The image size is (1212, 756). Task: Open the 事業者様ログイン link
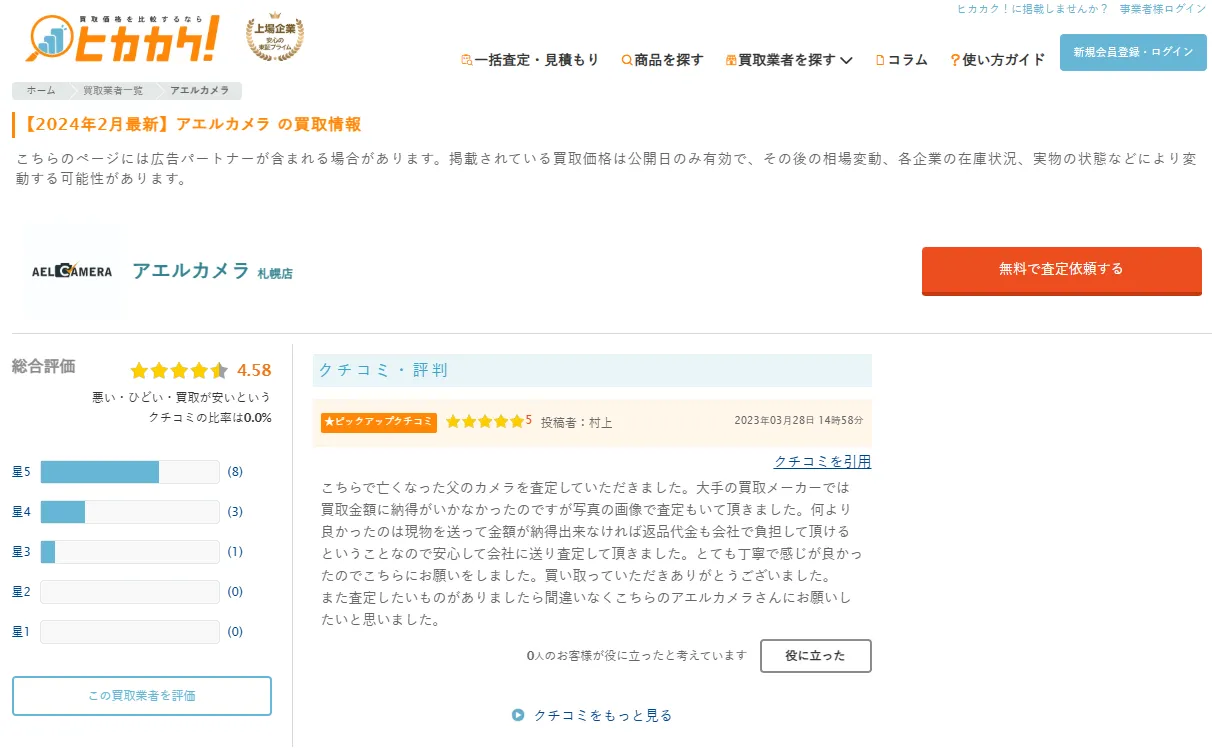coord(1163,9)
